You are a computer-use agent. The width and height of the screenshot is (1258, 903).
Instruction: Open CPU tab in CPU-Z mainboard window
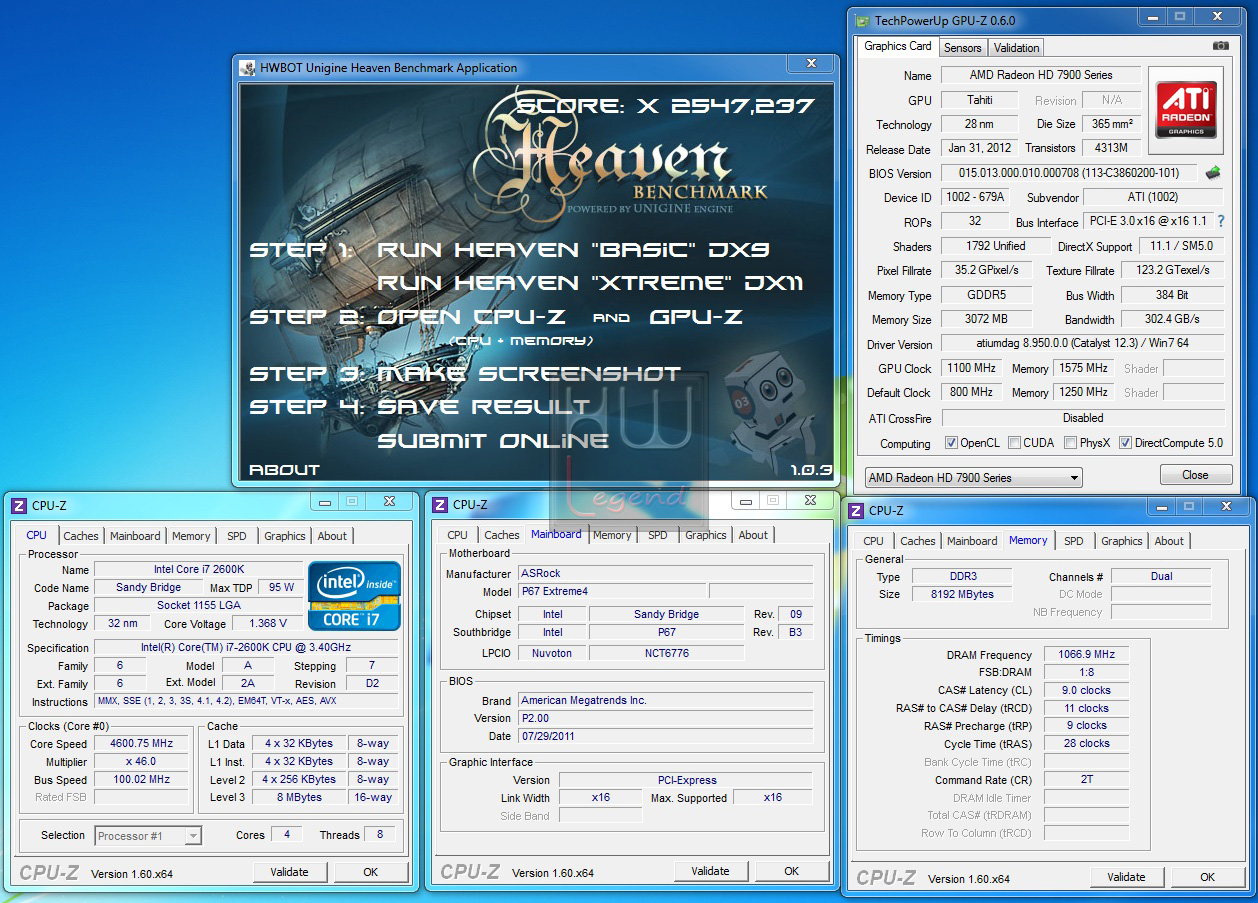click(x=458, y=535)
